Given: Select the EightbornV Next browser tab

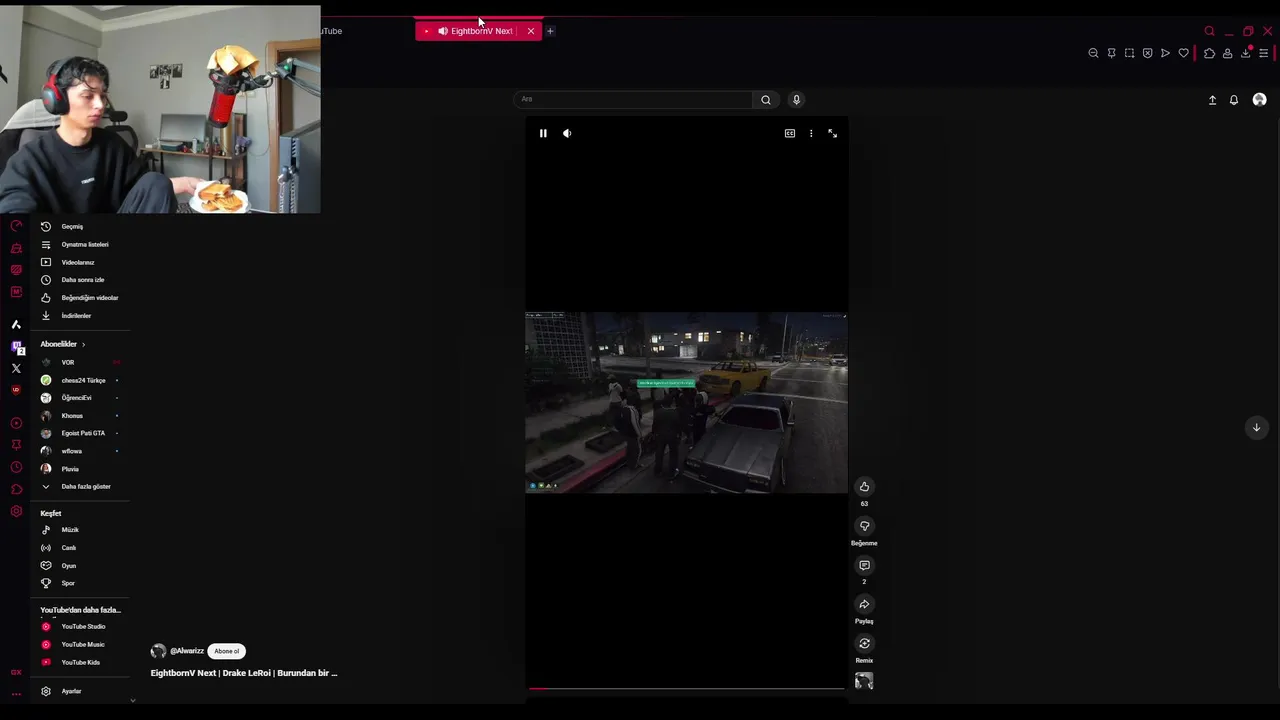Looking at the screenshot, I should [479, 31].
